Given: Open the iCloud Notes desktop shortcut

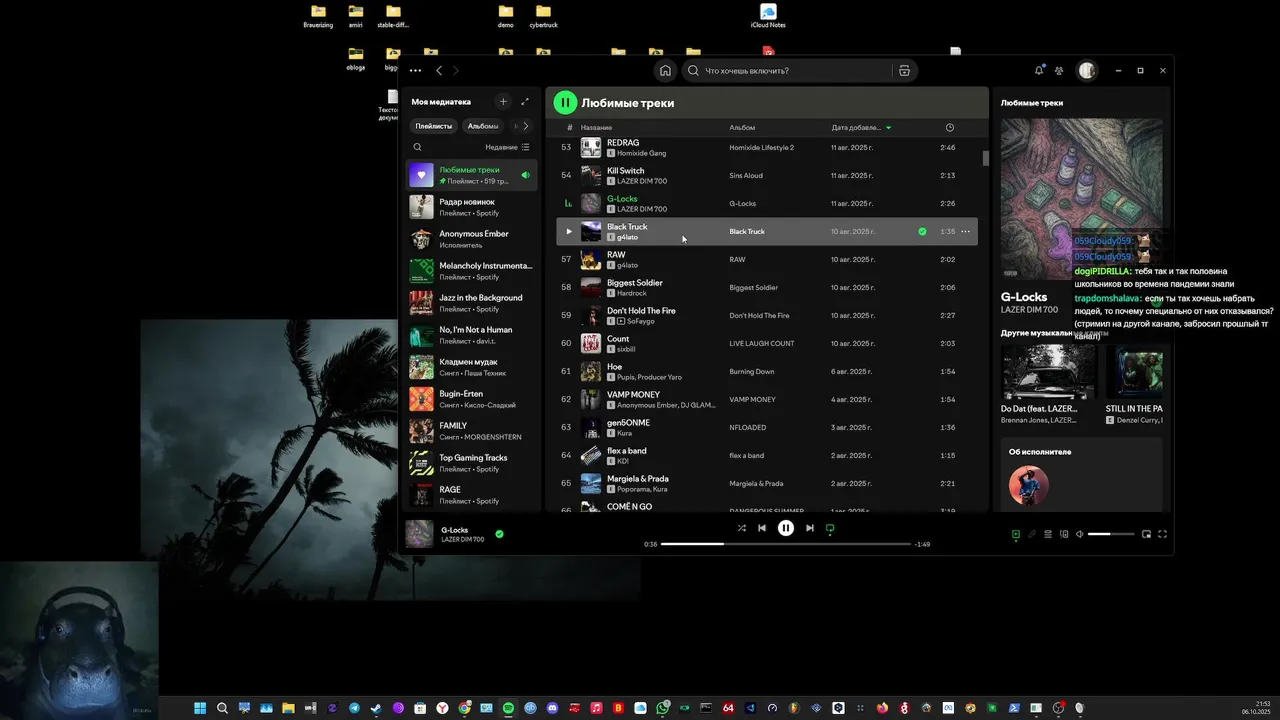Looking at the screenshot, I should pyautogui.click(x=768, y=16).
